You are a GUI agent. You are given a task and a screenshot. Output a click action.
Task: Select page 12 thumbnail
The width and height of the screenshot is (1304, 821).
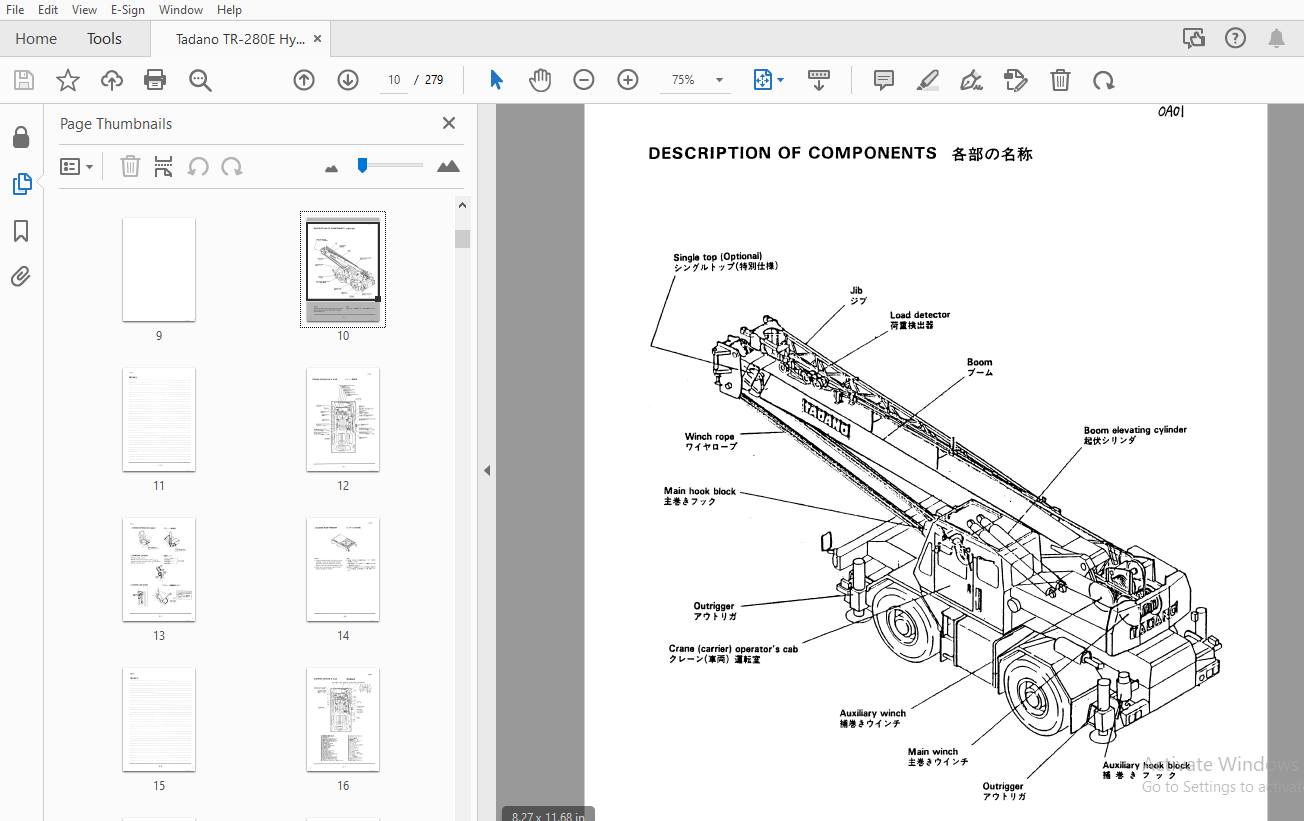click(343, 420)
